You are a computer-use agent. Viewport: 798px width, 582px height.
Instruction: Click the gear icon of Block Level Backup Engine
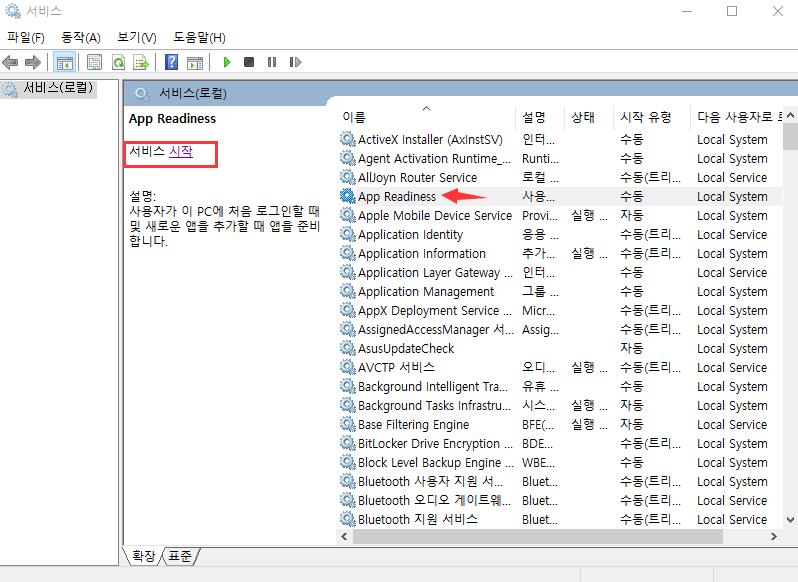tap(348, 462)
